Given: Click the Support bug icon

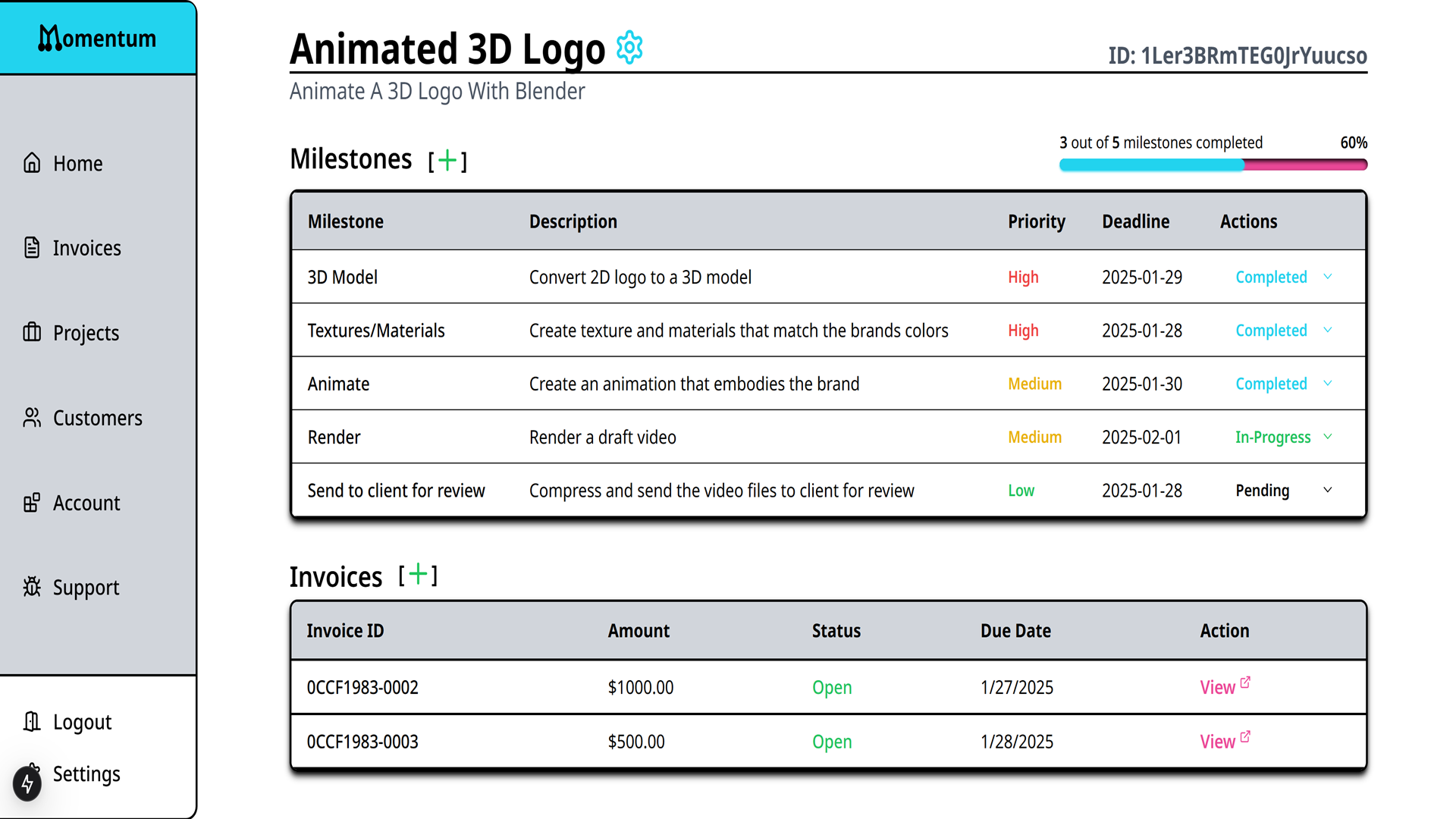Looking at the screenshot, I should click(x=32, y=587).
